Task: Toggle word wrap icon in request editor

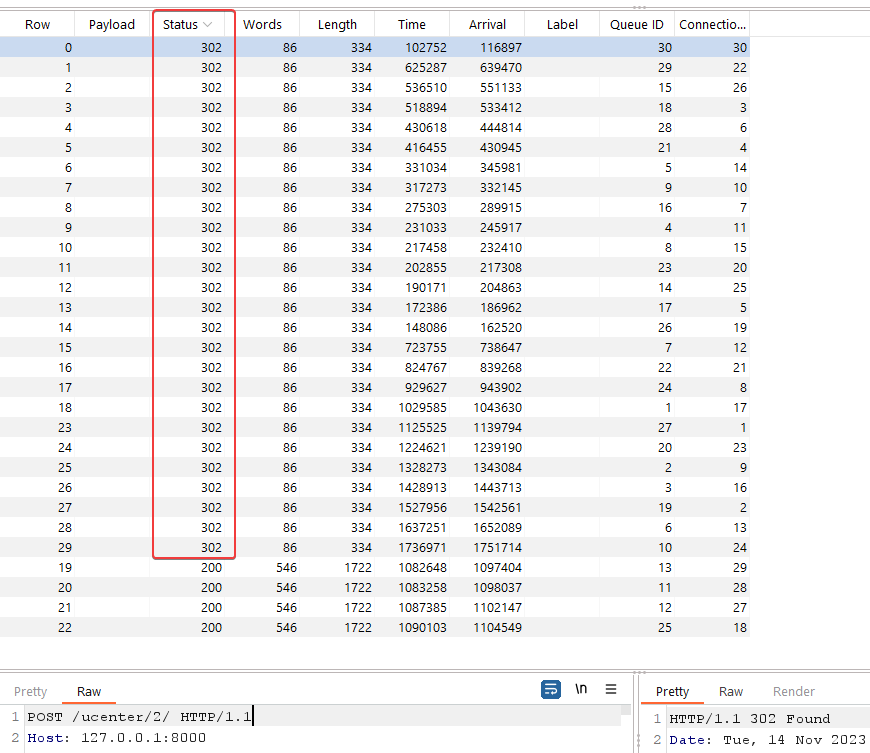Action: 550,689
